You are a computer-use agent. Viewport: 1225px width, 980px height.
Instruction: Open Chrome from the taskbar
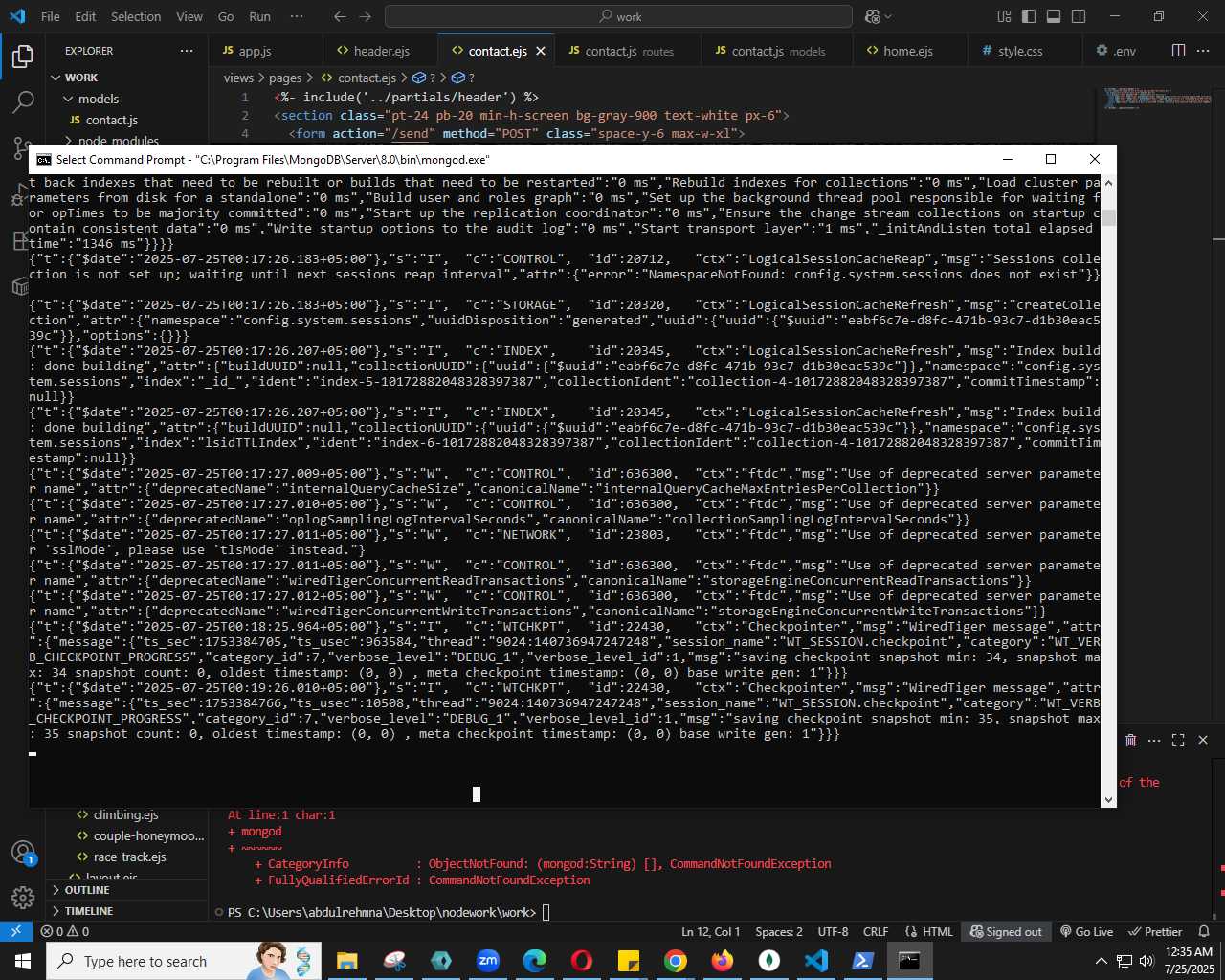click(676, 961)
